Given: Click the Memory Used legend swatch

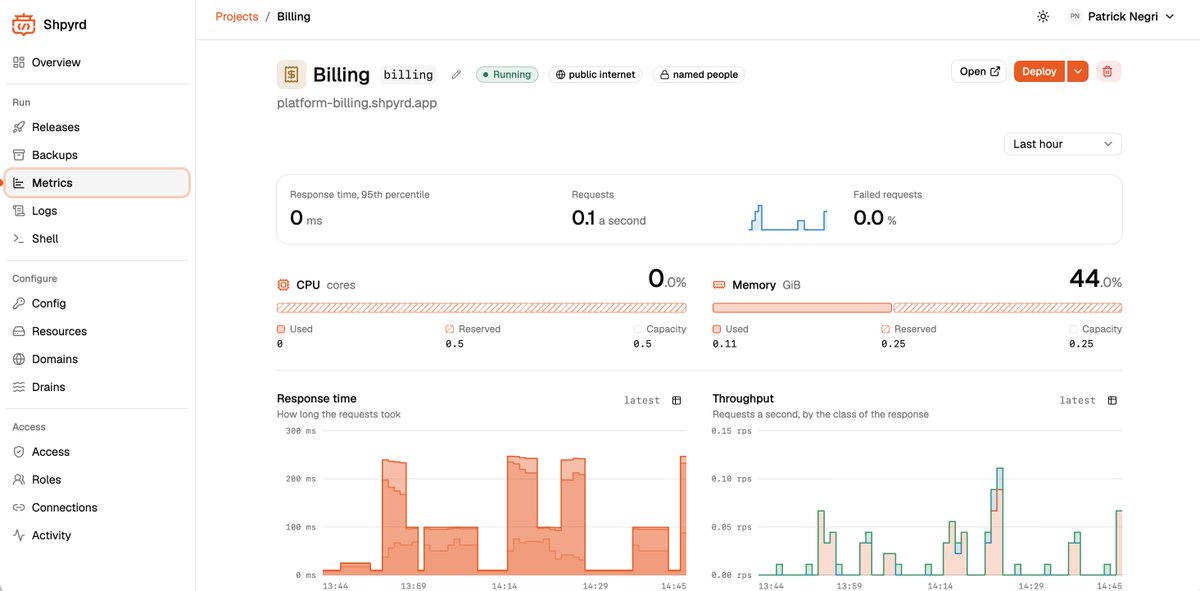Looking at the screenshot, I should 717,329.
